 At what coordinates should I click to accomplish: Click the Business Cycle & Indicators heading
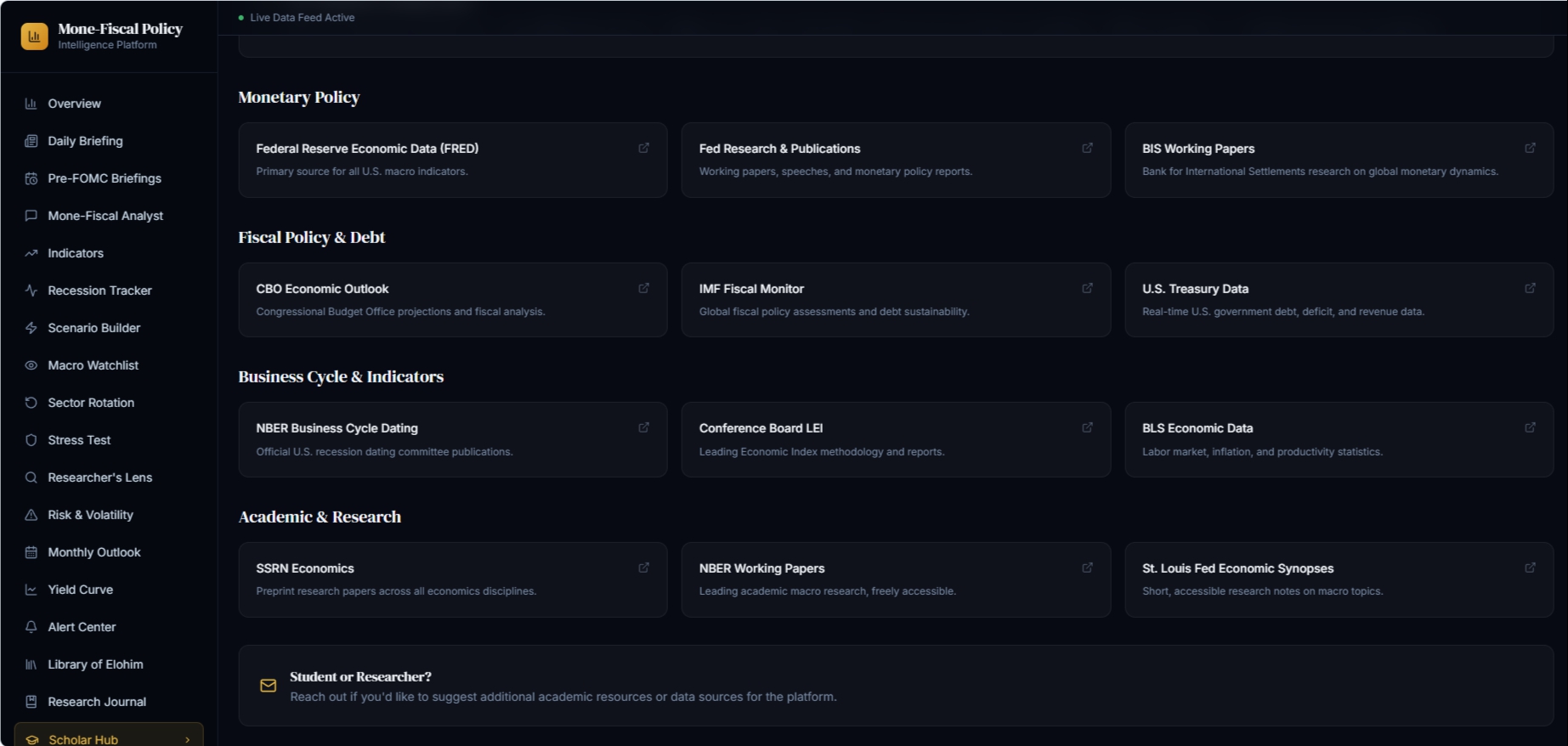pyautogui.click(x=341, y=376)
